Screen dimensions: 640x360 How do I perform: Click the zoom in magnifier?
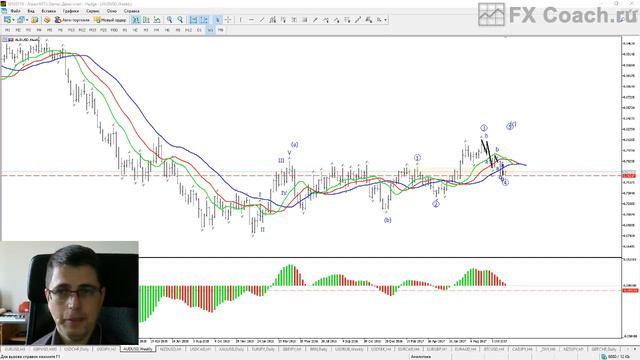click(169, 20)
